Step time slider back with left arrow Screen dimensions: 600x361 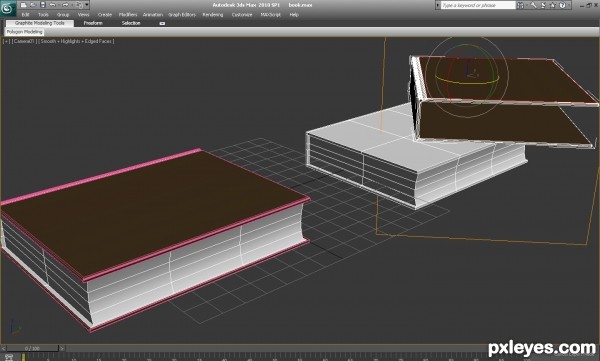coord(3,348)
